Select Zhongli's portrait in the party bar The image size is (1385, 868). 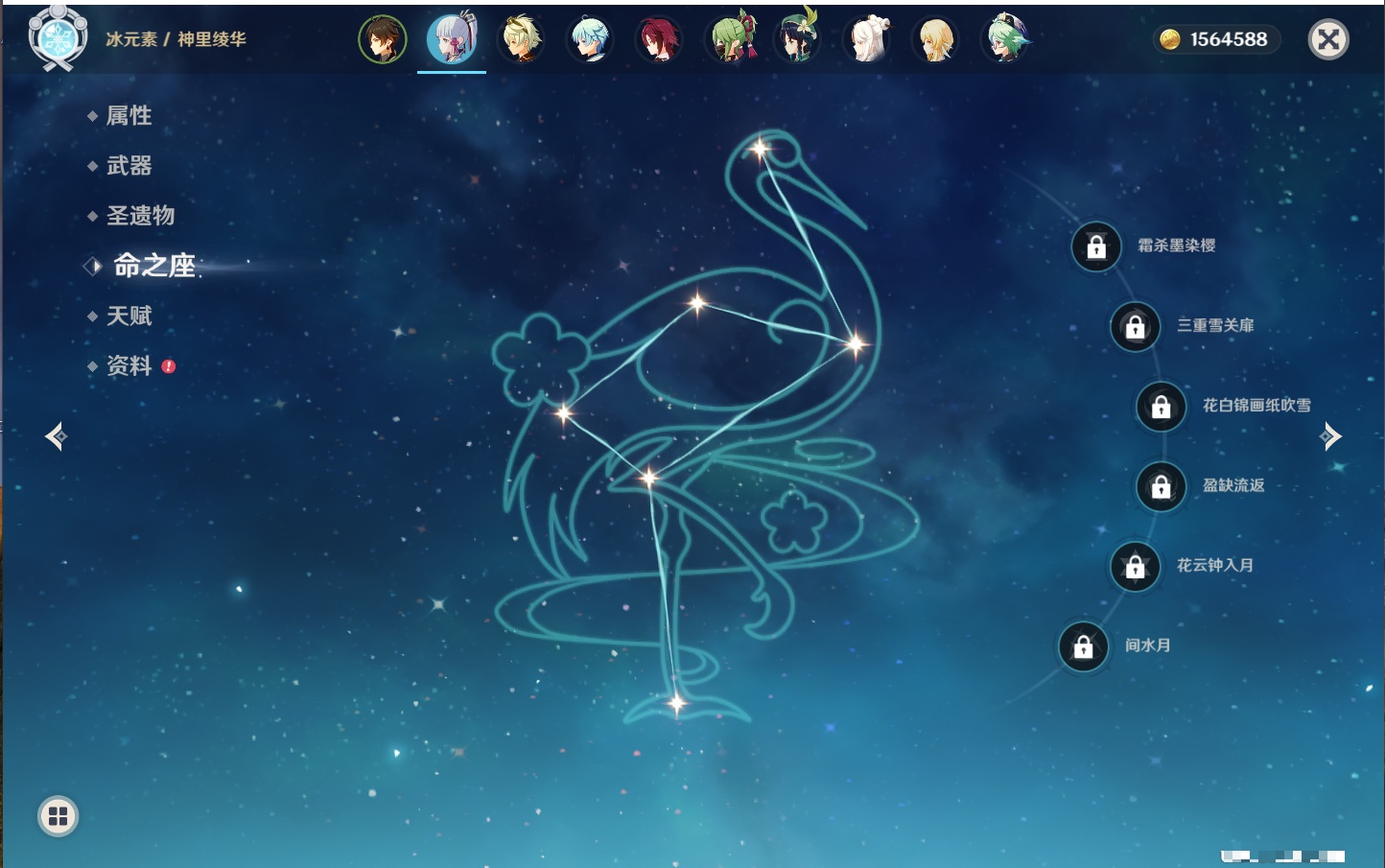[383, 40]
